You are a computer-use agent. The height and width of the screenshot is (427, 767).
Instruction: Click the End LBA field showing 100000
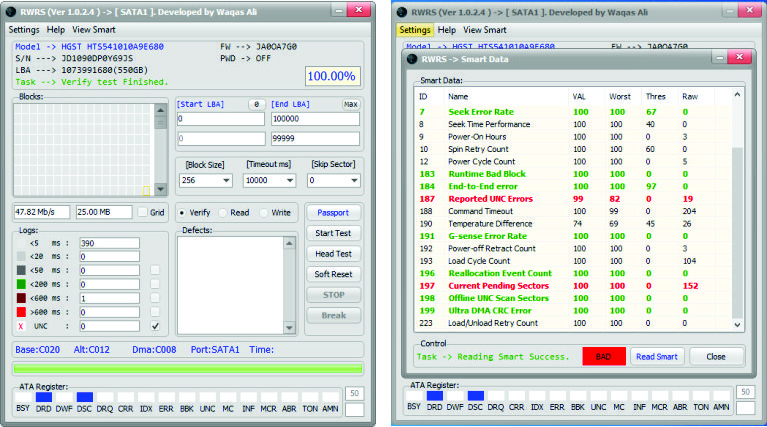click(316, 119)
